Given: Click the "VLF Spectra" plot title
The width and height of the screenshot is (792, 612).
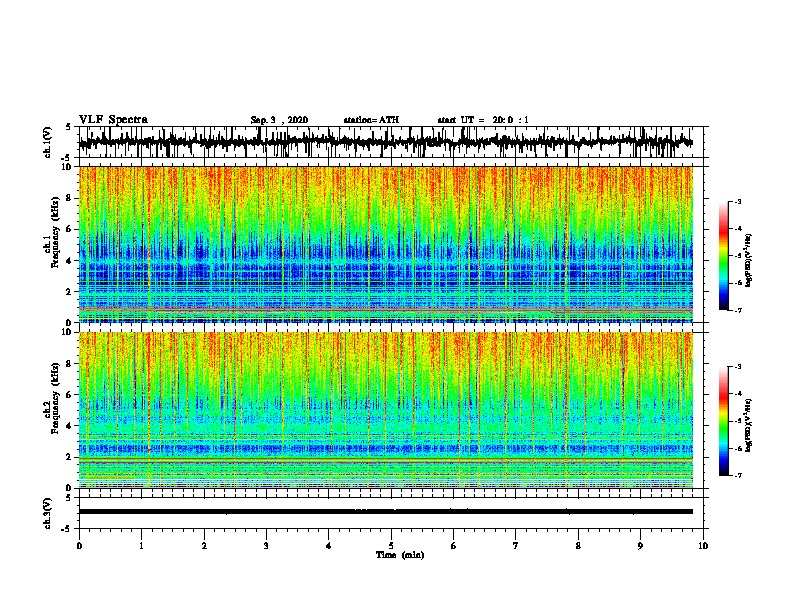Looking at the screenshot, I should point(113,120).
